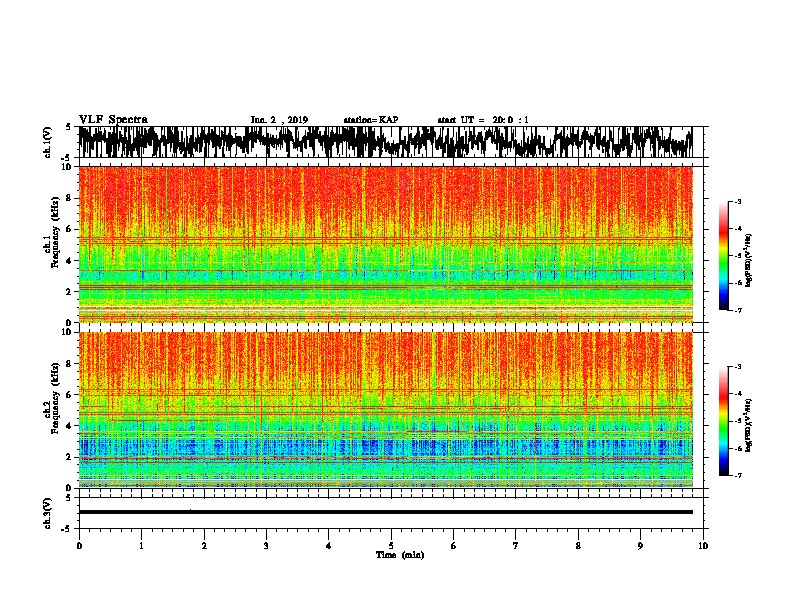The height and width of the screenshot is (612, 792).
Task: Click time axis tick label "2"
Action: (x=204, y=546)
